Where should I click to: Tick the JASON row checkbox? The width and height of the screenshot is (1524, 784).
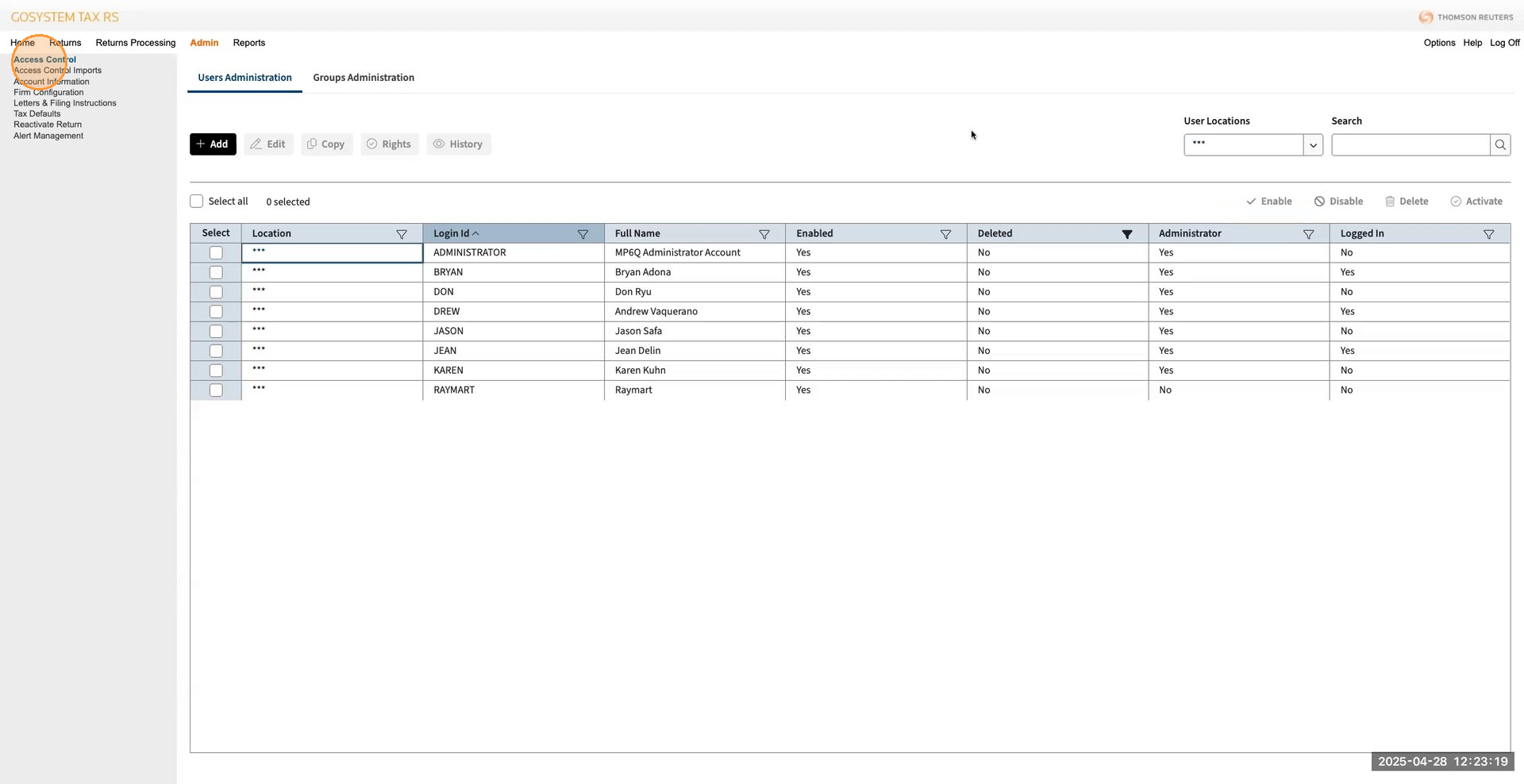pyautogui.click(x=216, y=331)
